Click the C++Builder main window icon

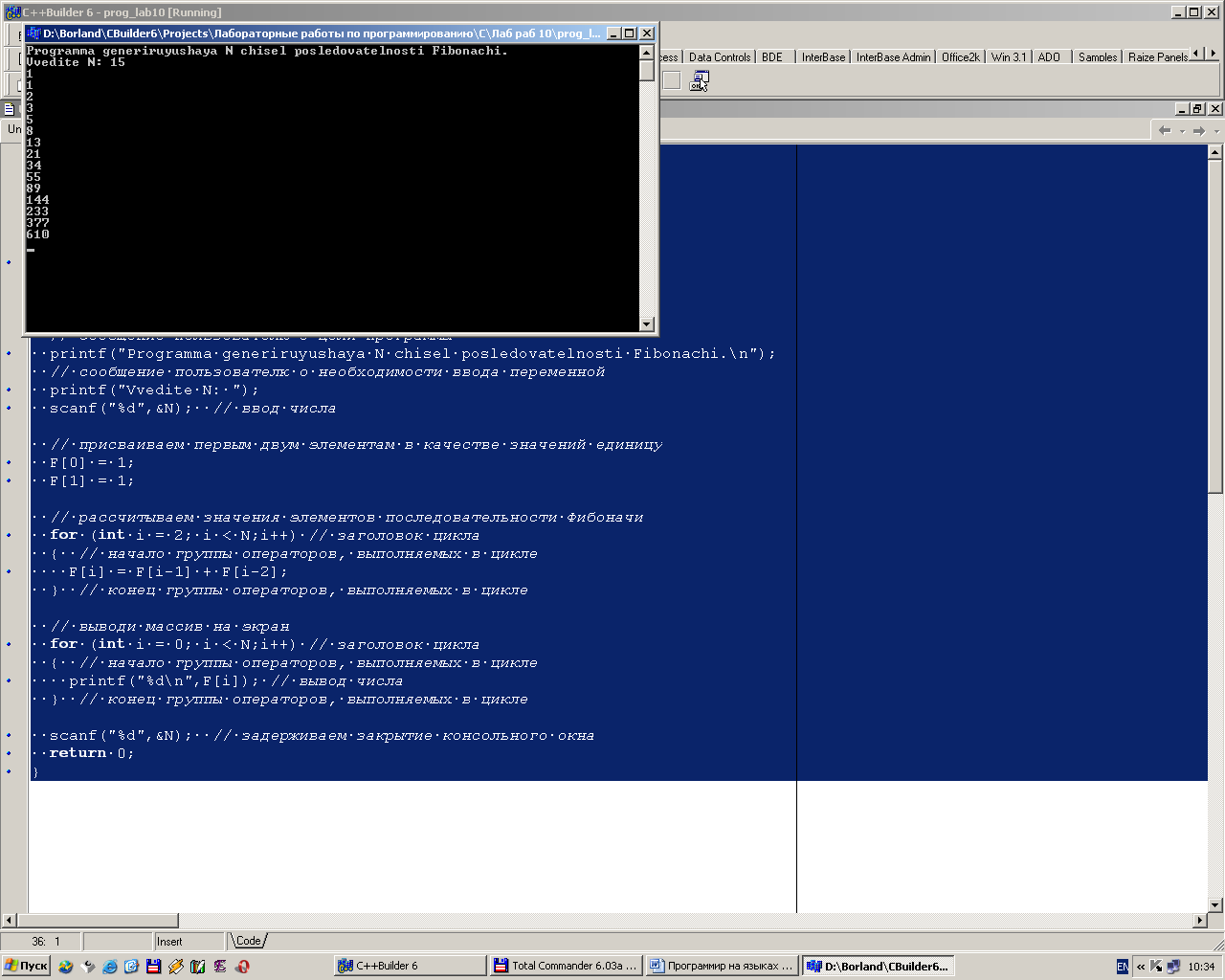click(12, 12)
